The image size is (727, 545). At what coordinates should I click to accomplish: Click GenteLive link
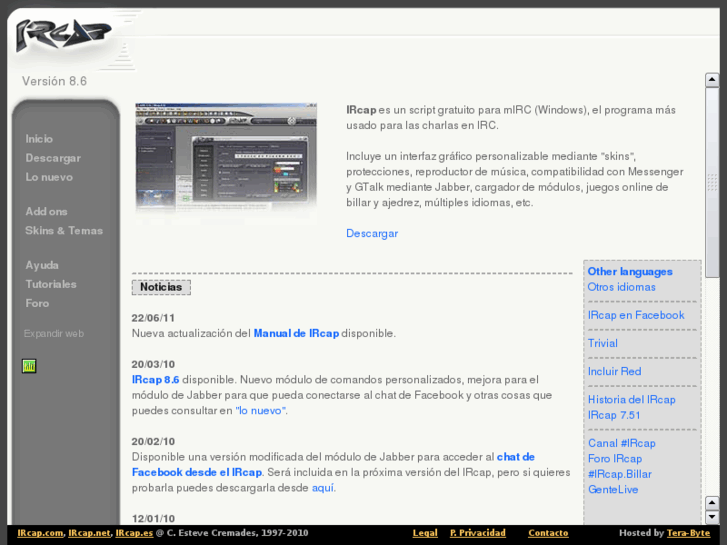point(613,489)
